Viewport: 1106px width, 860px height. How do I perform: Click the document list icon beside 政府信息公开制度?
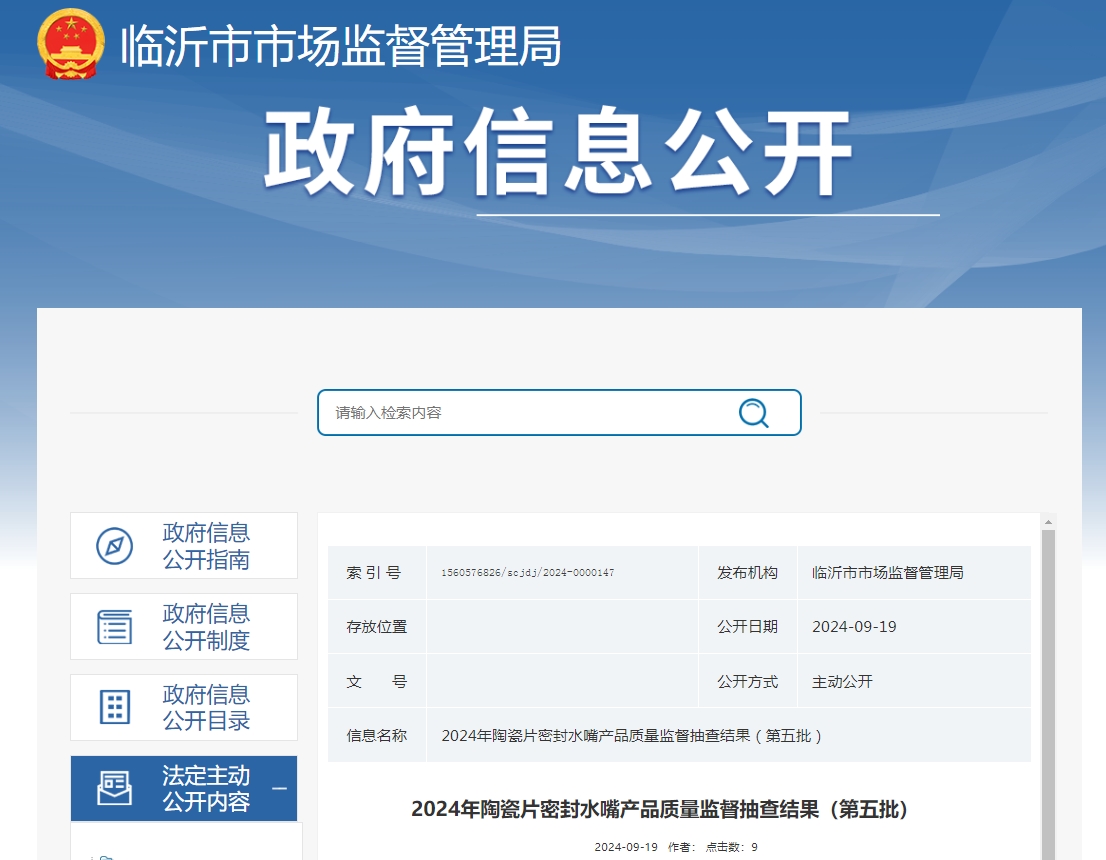(114, 627)
